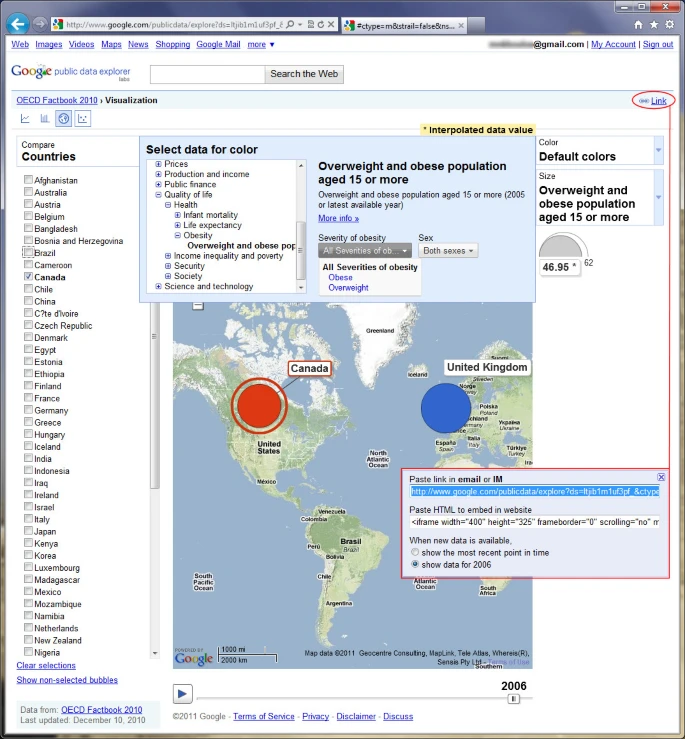Click the red Canada bubble
Screen dimensions: 685x739
pos(259,405)
